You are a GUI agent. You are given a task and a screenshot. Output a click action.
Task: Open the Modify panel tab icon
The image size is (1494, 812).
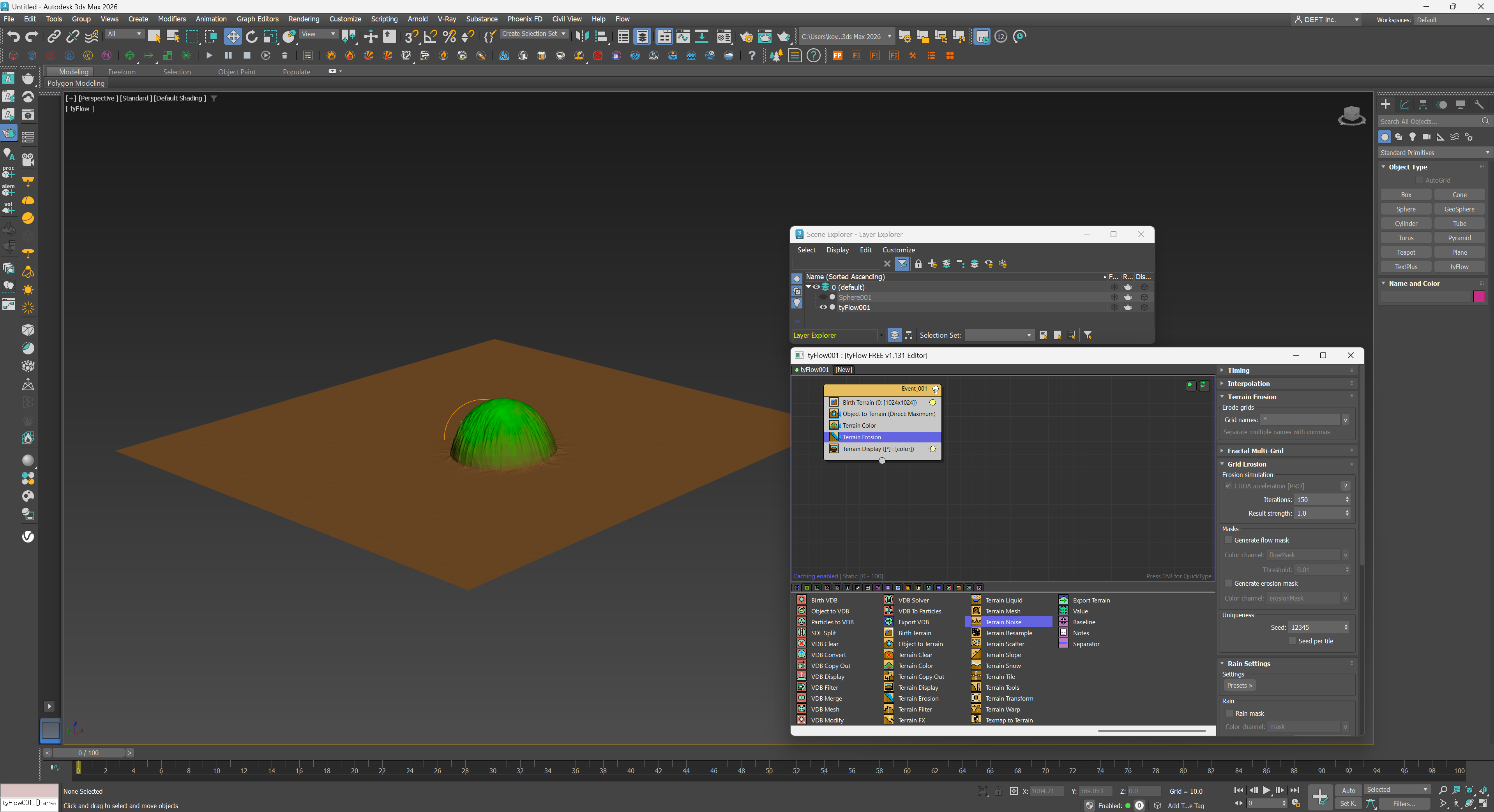1404,104
